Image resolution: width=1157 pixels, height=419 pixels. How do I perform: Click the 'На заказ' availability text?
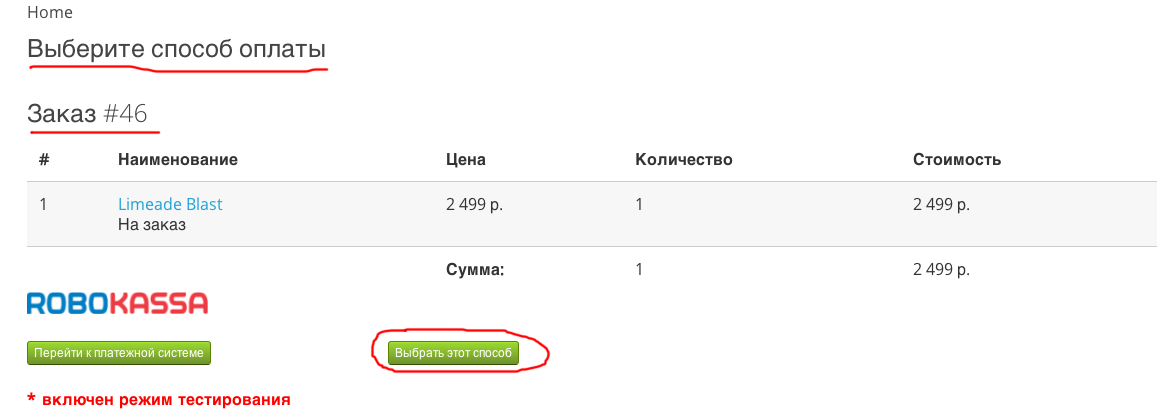pos(152,224)
